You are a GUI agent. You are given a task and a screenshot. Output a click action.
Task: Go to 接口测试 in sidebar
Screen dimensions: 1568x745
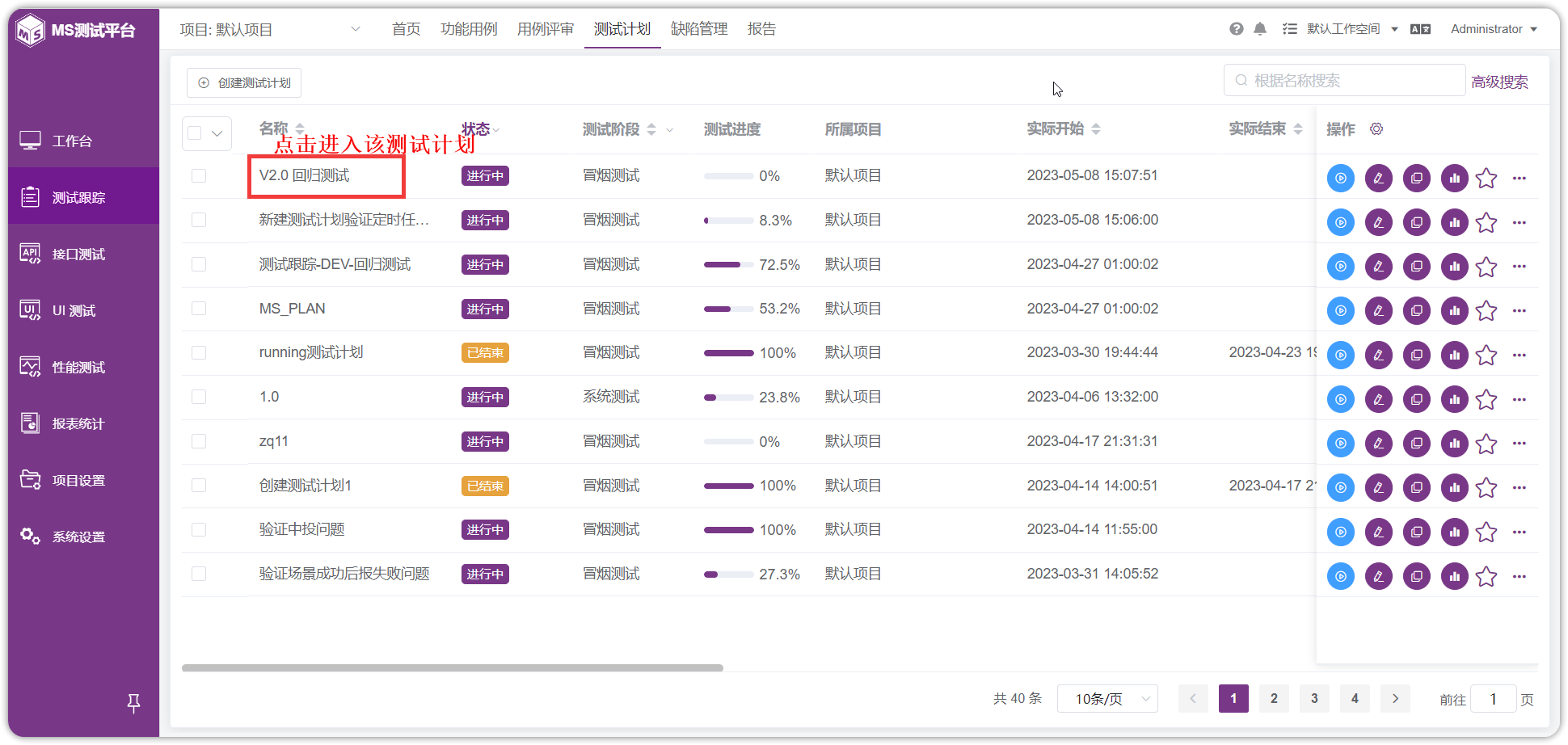coord(84,255)
